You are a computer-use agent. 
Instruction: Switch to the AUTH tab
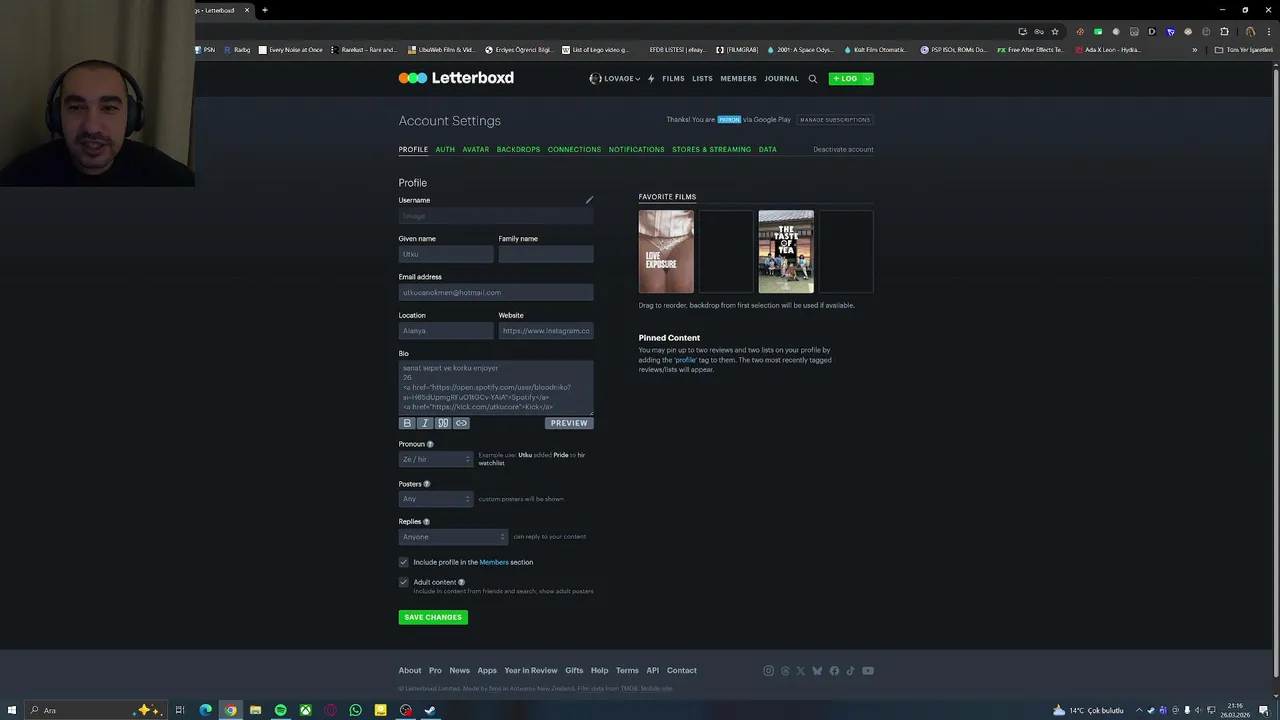point(445,149)
